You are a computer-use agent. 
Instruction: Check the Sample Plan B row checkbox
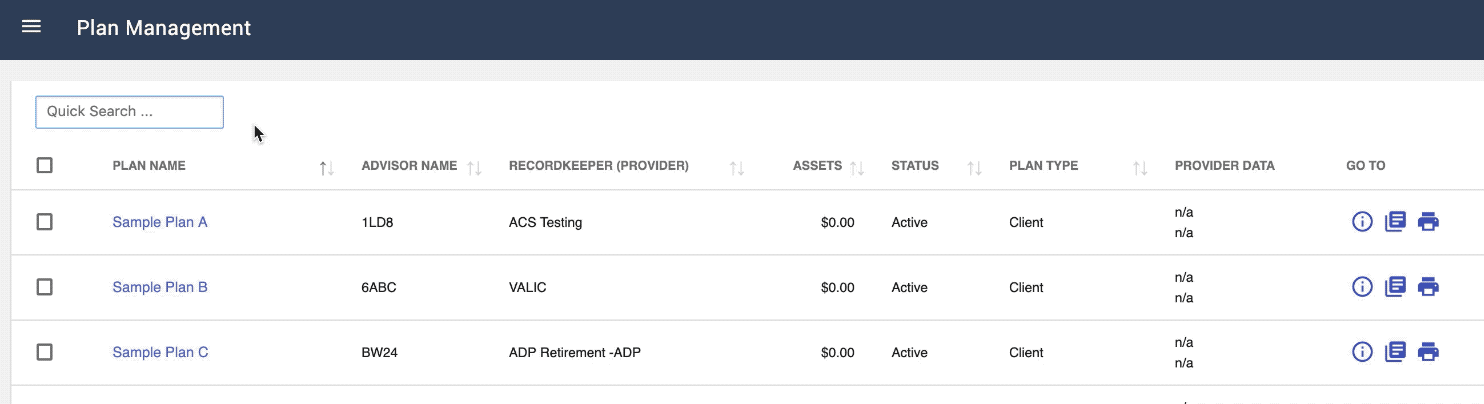pos(44,287)
